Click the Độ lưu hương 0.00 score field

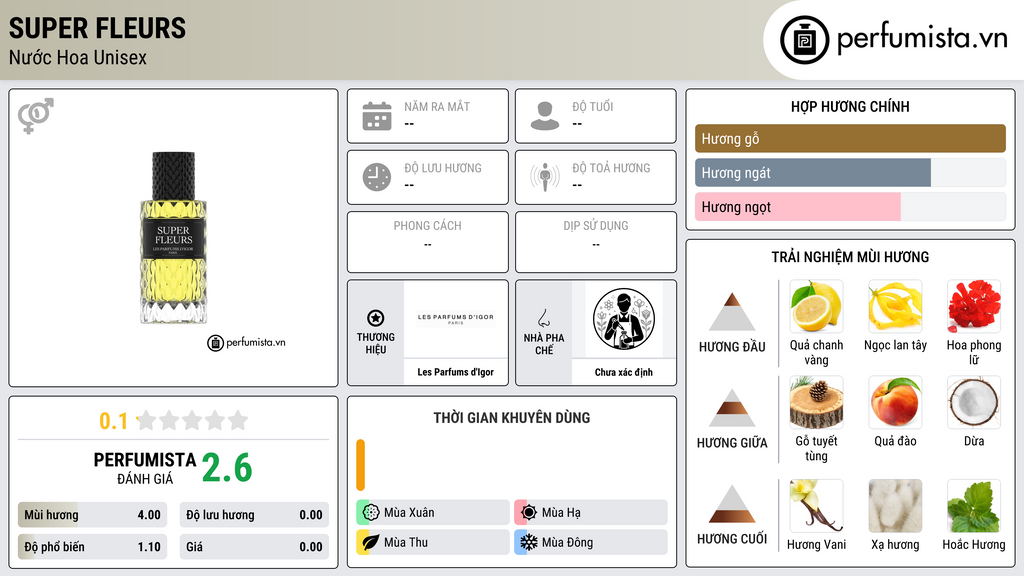(254, 515)
